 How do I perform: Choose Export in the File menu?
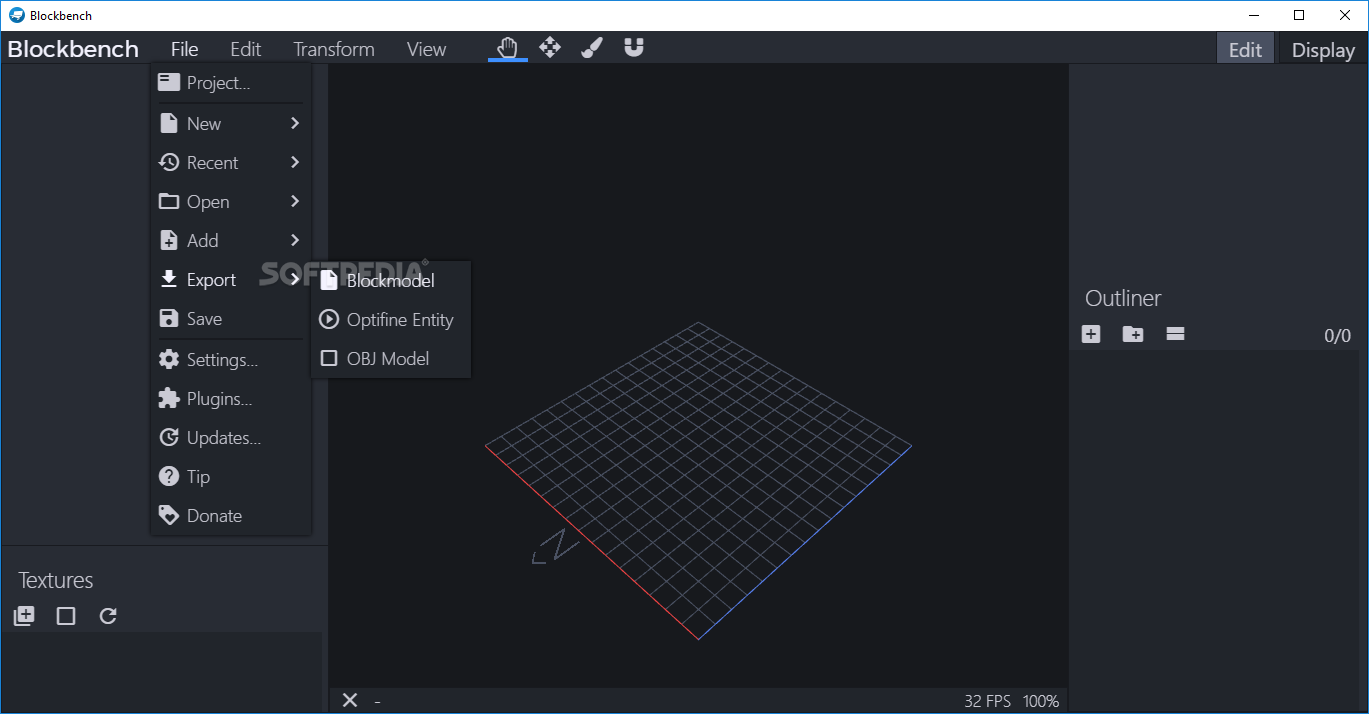(x=230, y=280)
